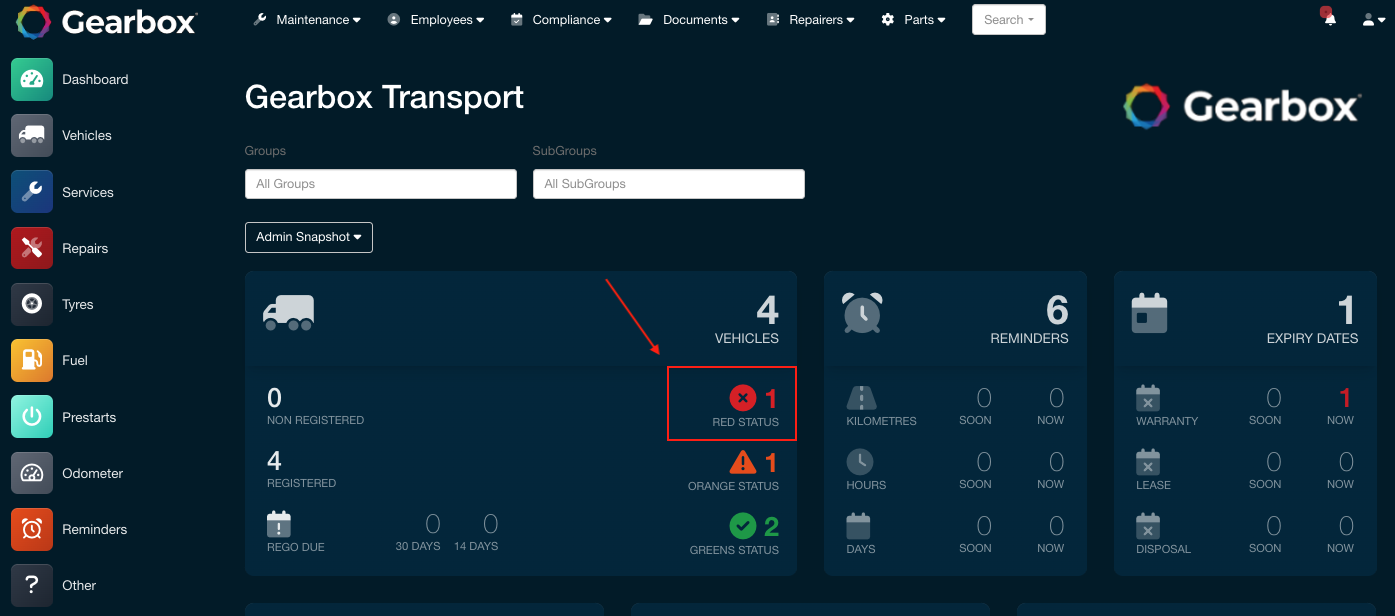This screenshot has height=616, width=1395.
Task: Click the vehicles truck icon in summary card
Action: click(x=289, y=312)
